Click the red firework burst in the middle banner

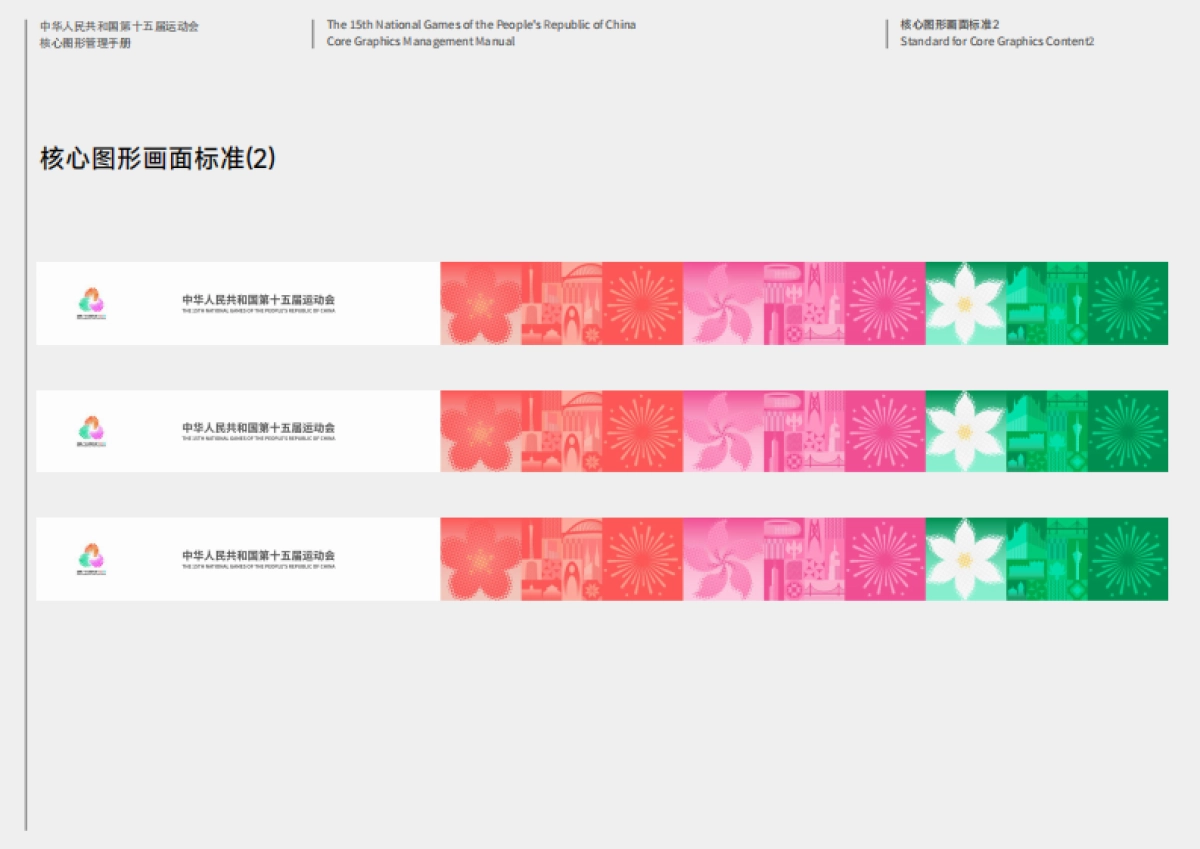(x=643, y=431)
